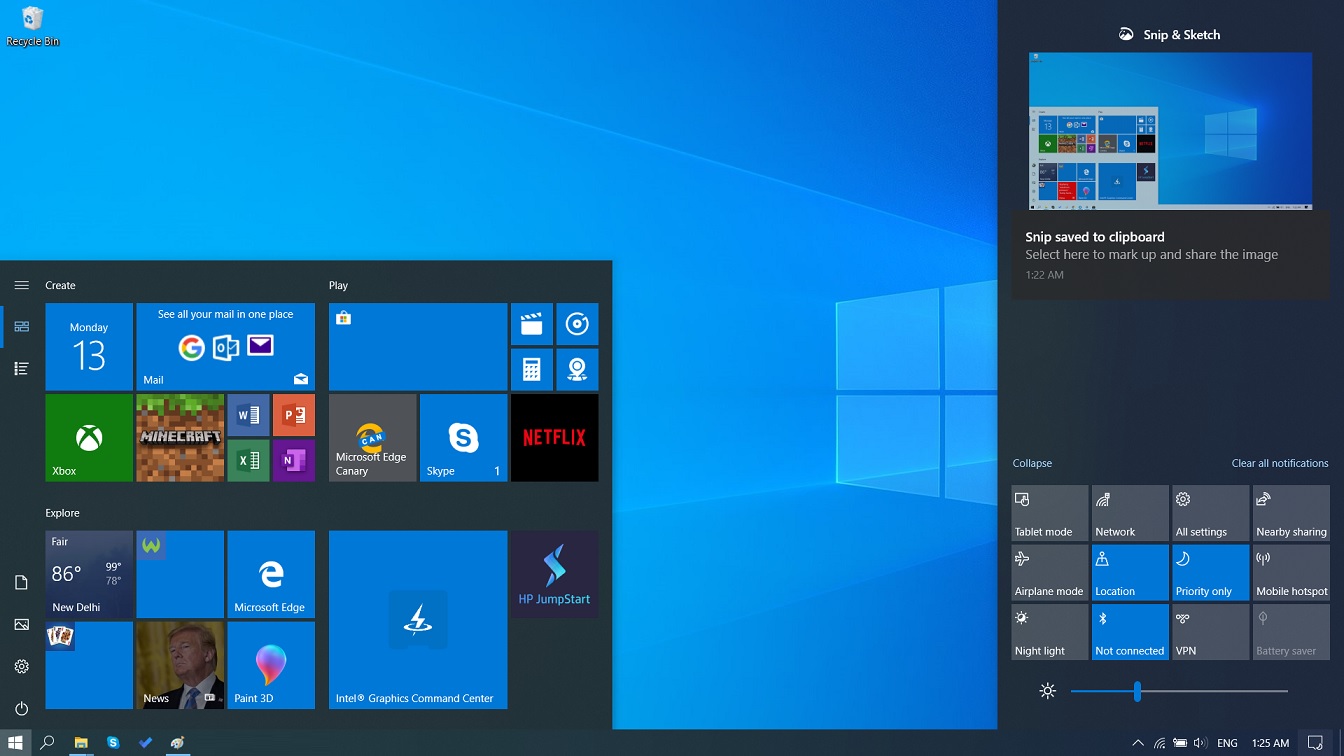Screen dimensions: 1344x756
Task: Open the Xbox tile
Action: pyautogui.click(x=89, y=437)
